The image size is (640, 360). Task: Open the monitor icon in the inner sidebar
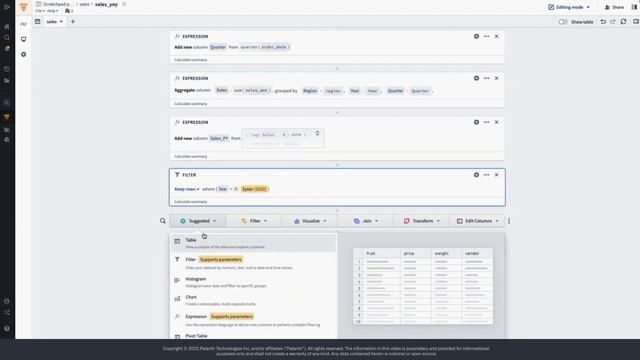24,39
